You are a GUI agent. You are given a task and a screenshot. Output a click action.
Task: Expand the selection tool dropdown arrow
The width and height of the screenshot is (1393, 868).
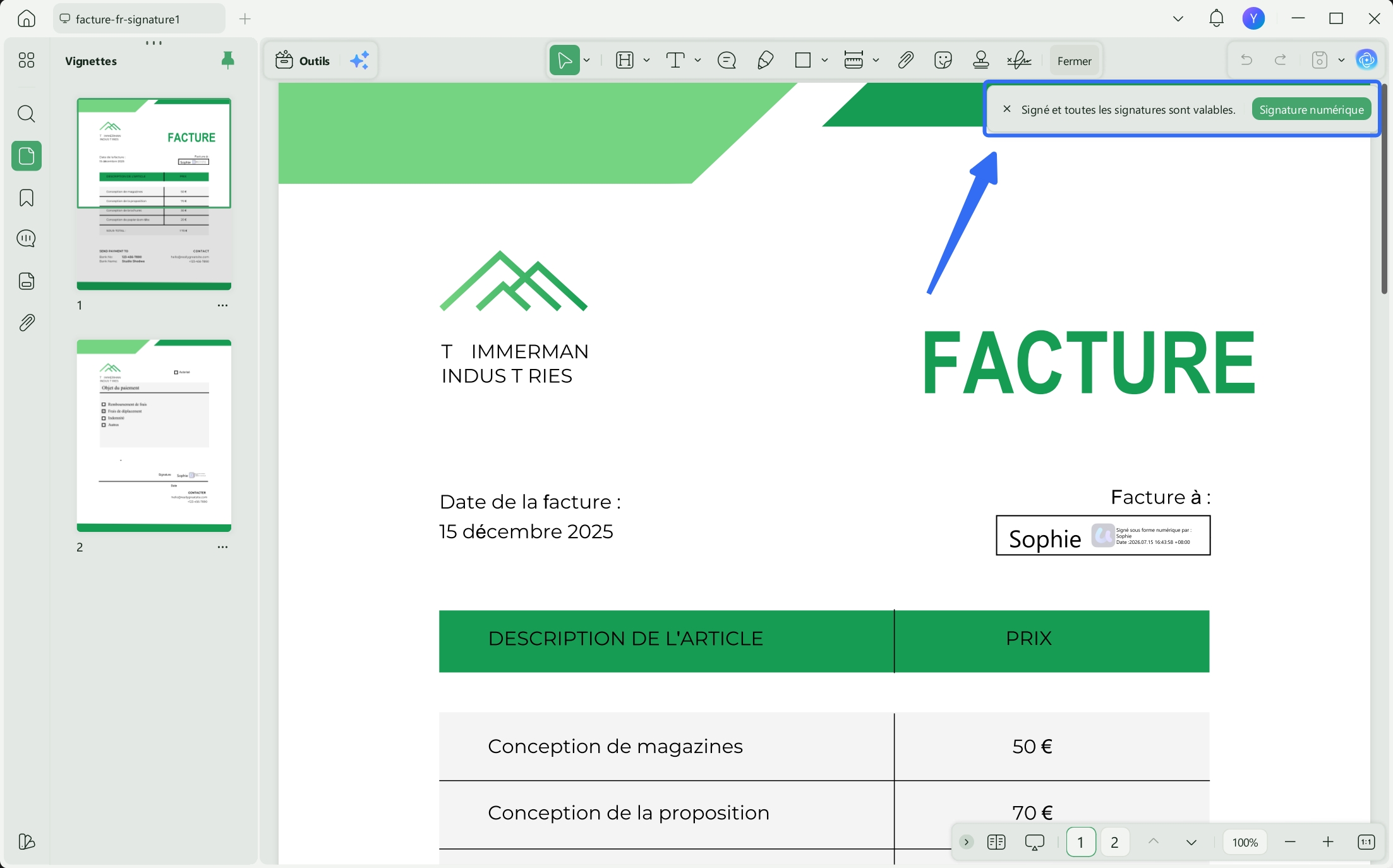point(587,61)
